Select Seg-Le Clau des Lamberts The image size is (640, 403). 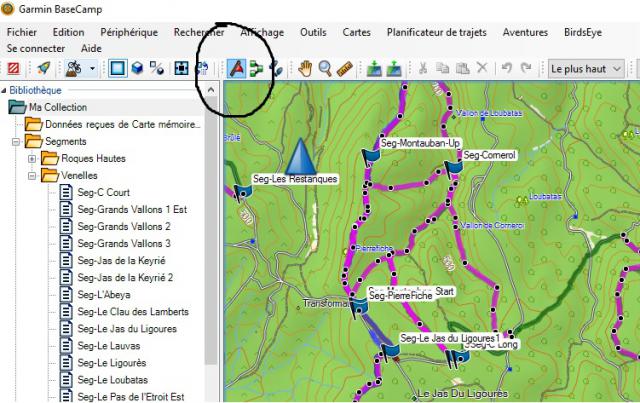[x=133, y=312]
